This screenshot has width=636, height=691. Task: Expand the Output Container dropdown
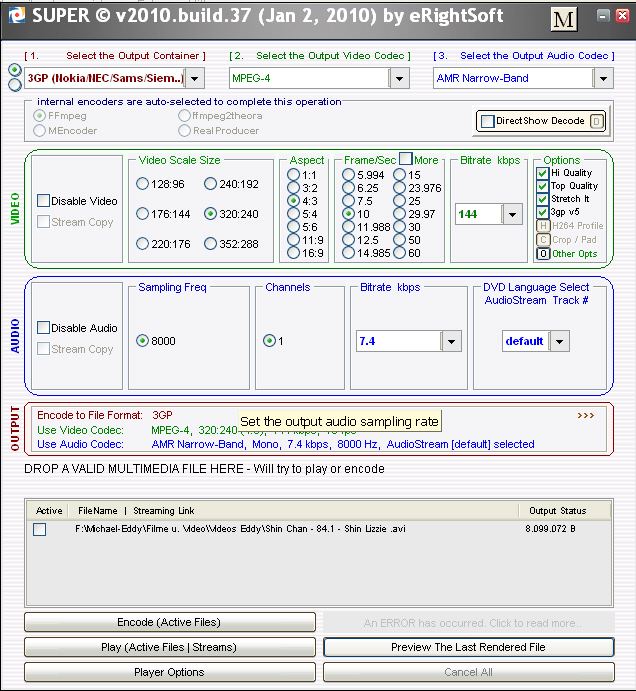pyautogui.click(x=194, y=78)
